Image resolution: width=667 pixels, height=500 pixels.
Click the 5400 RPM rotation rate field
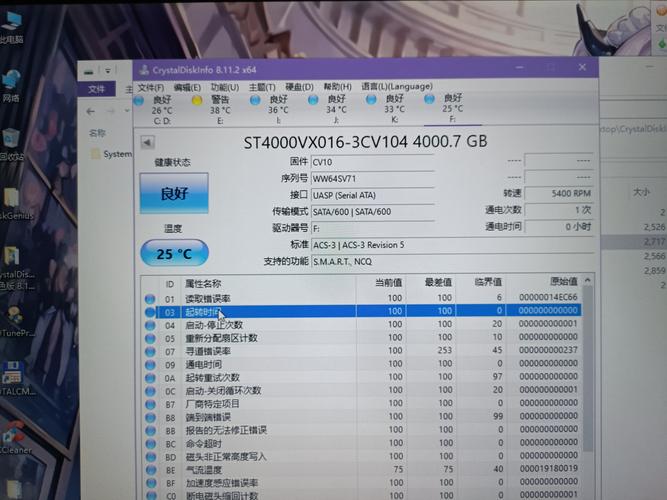559,194
